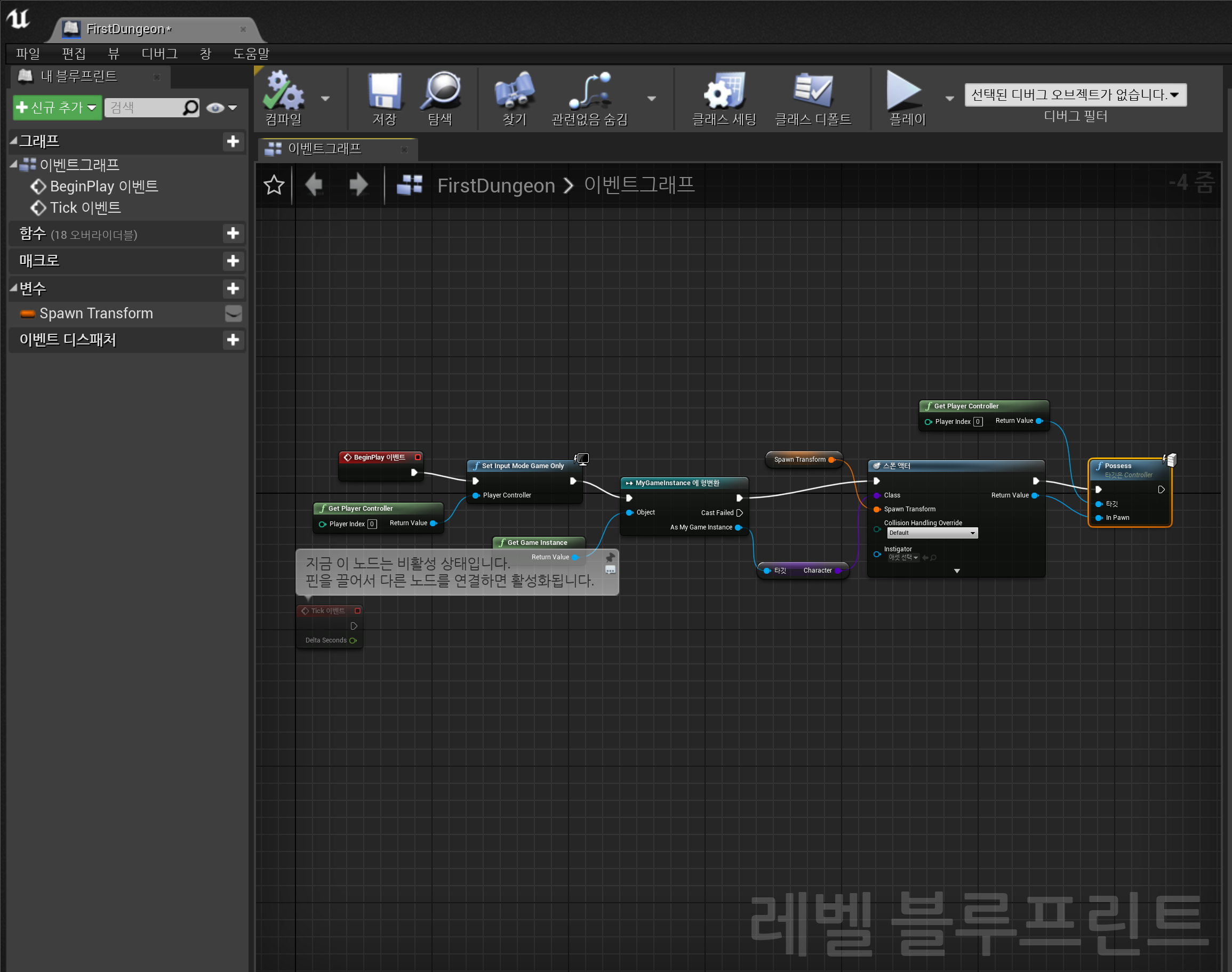The width and height of the screenshot is (1232, 972).
Task: Add new variable with plus icon in 변수 row
Action: click(233, 288)
